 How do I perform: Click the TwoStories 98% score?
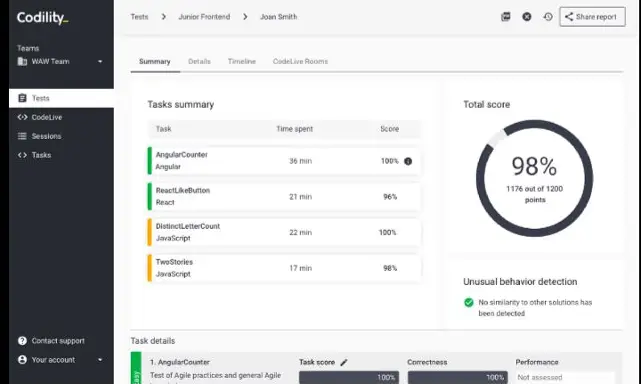pyautogui.click(x=390, y=268)
